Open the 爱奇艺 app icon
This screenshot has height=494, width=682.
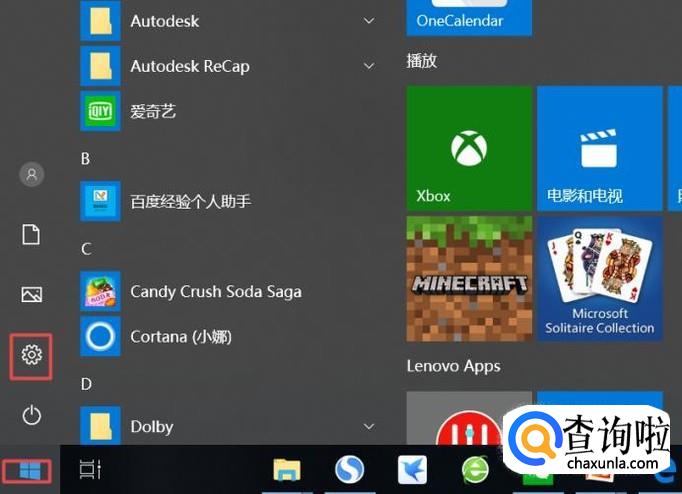coord(100,111)
